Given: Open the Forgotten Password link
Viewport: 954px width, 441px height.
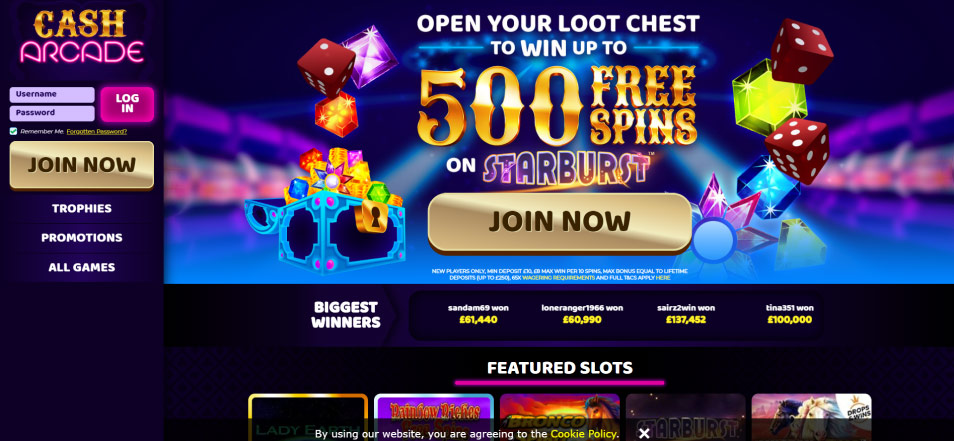Looking at the screenshot, I should pyautogui.click(x=97, y=131).
